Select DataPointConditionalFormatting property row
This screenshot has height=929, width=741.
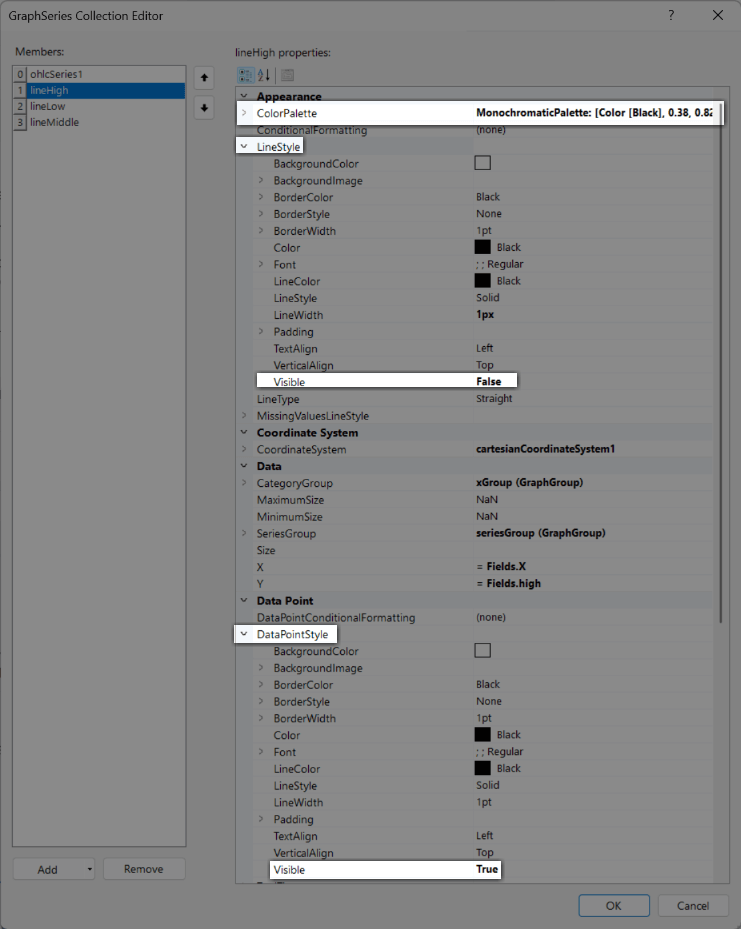tap(476, 617)
